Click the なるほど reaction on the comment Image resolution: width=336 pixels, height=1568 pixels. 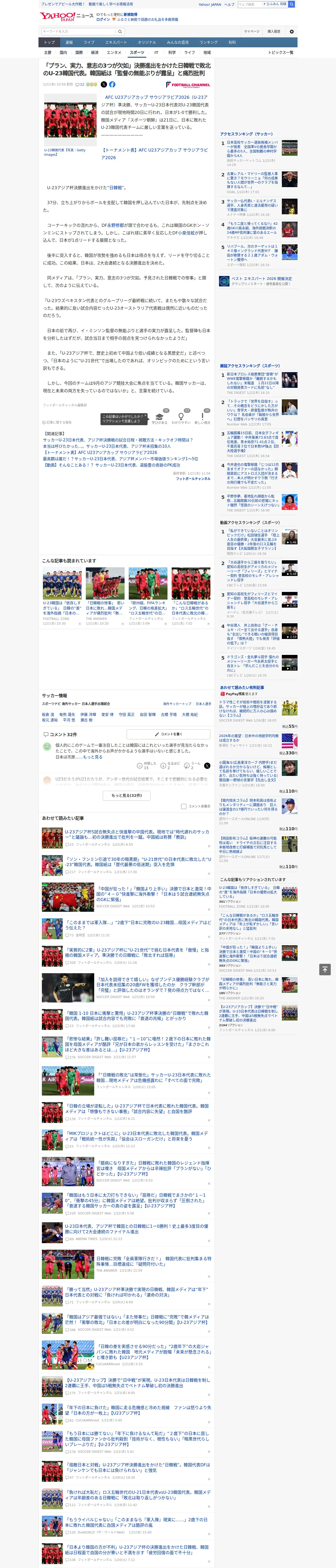[164, 766]
